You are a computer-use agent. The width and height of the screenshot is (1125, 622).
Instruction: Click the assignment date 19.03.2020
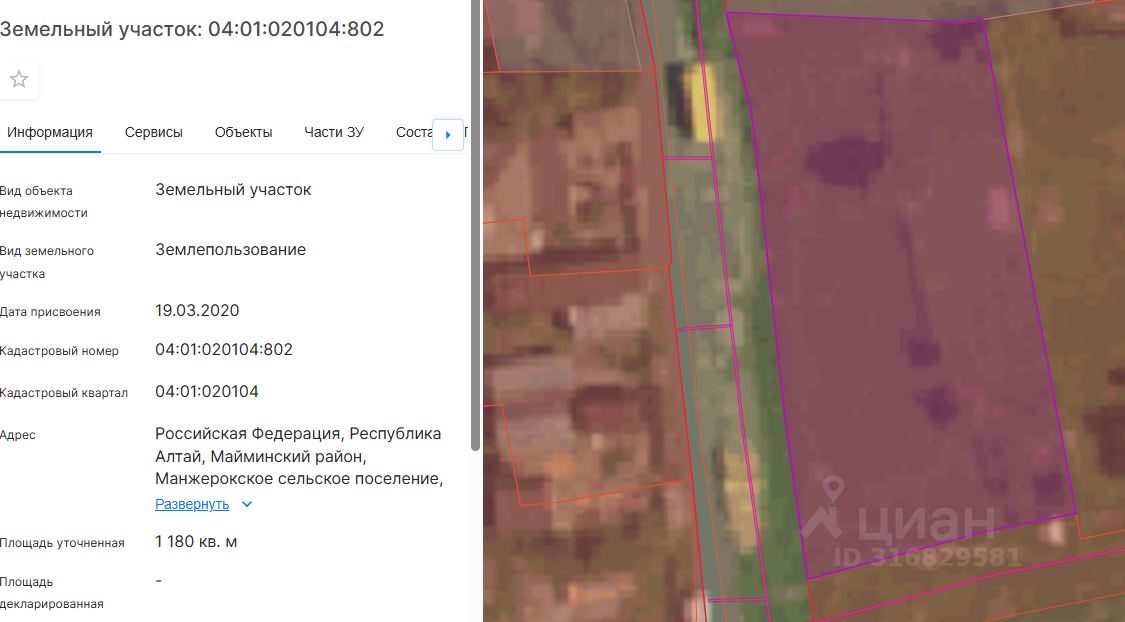(197, 311)
